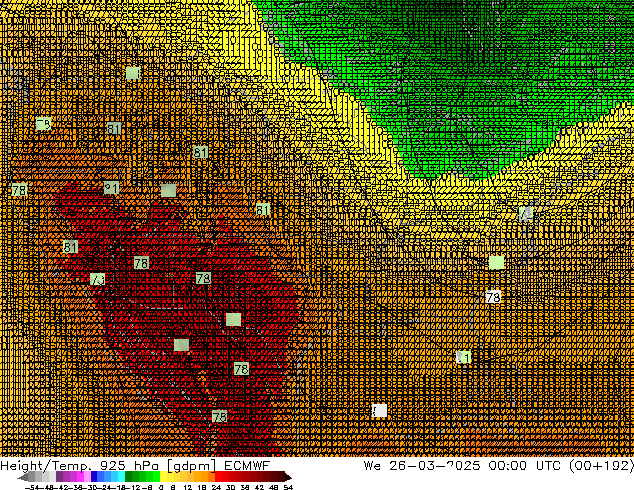Click the blank white contour label box
634x490 pixels.
pyautogui.click(x=379, y=411)
